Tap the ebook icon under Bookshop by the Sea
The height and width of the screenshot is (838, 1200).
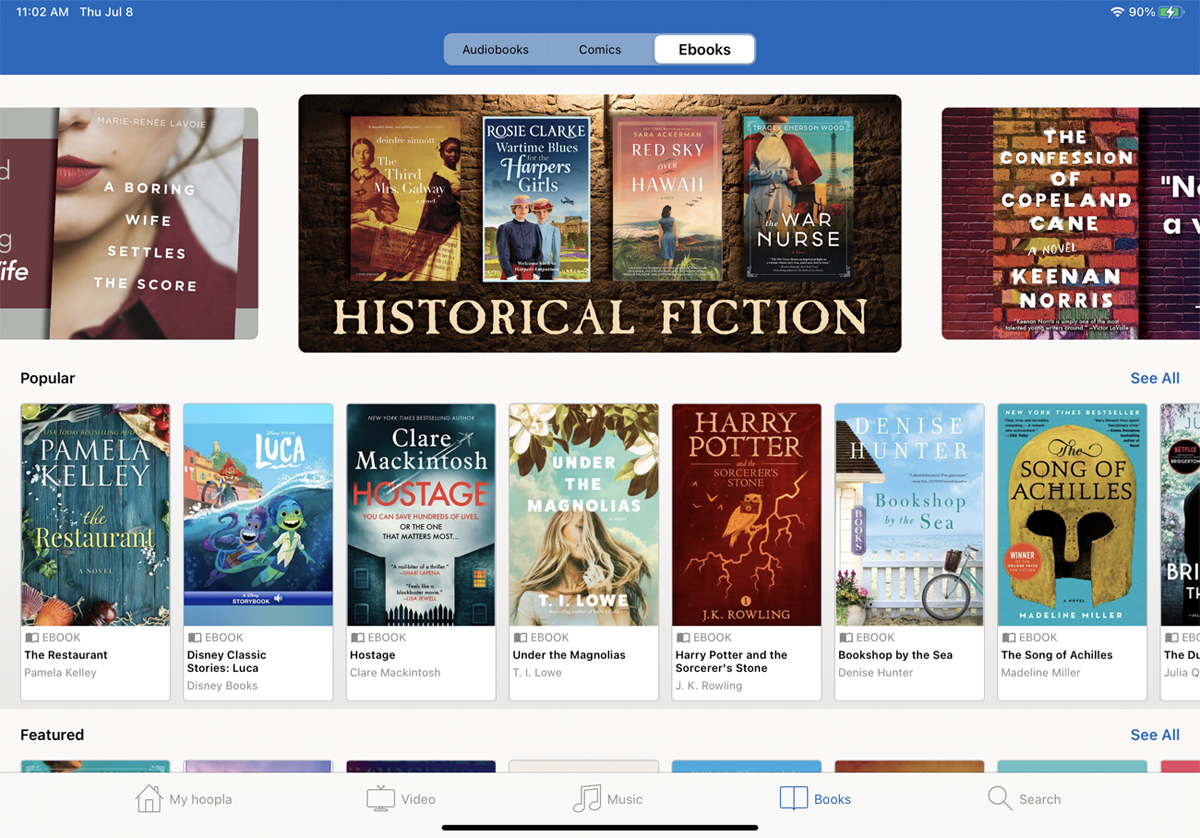coord(846,637)
